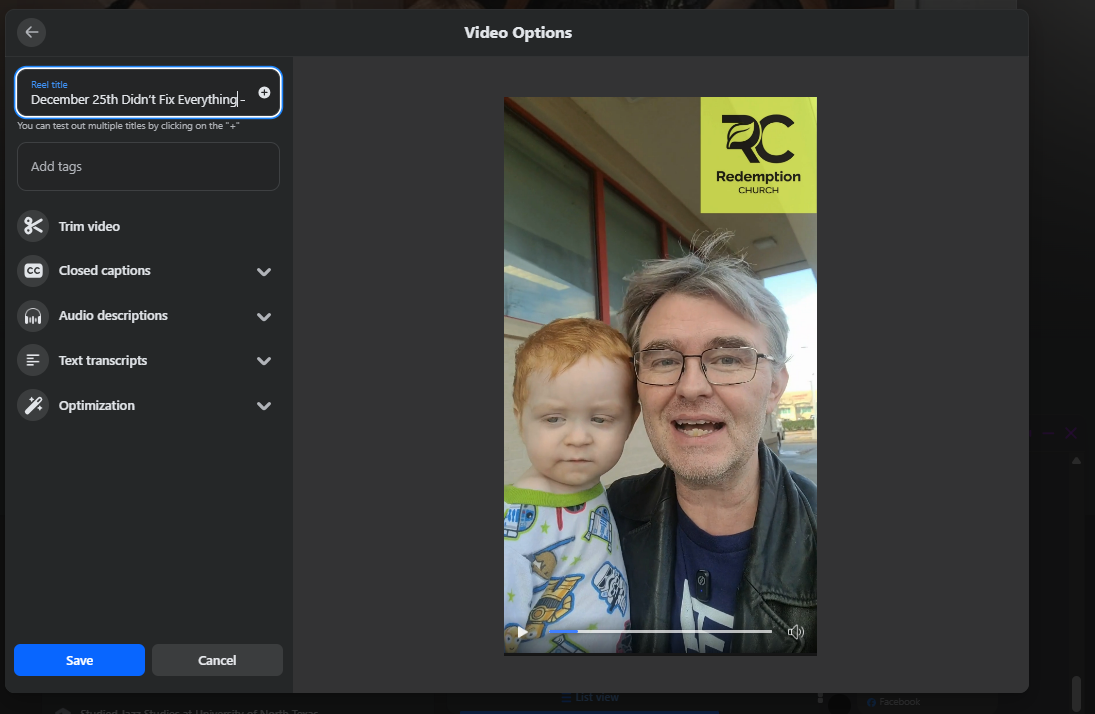This screenshot has height=714, width=1095.
Task: Click the Audio descriptions headphones icon
Action: point(33,316)
